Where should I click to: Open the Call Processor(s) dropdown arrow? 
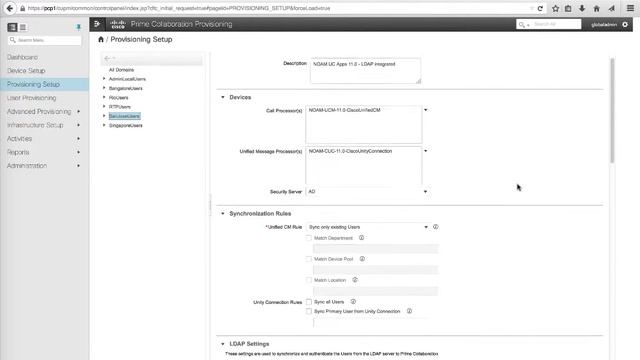click(x=425, y=110)
